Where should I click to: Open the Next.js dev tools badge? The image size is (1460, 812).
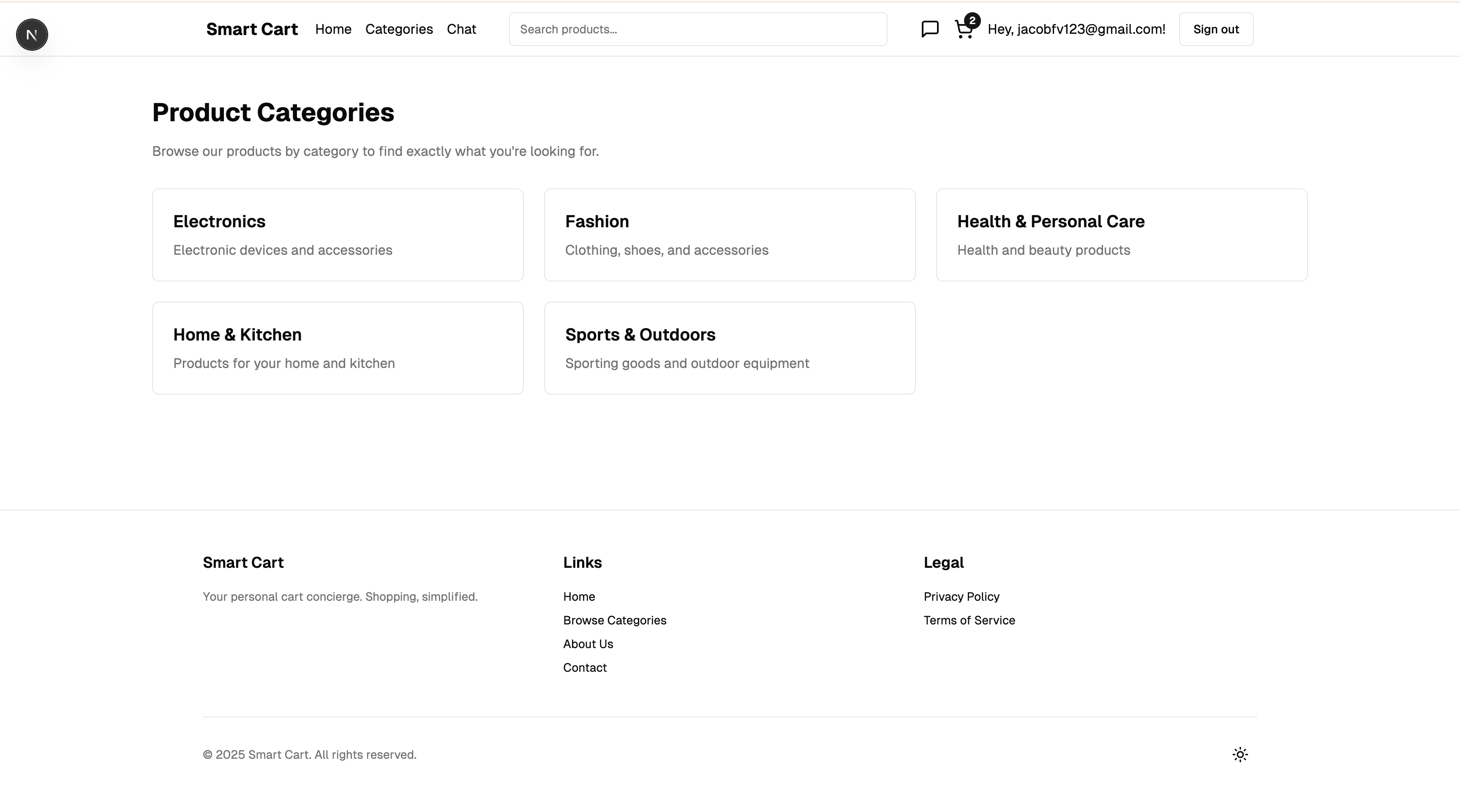coord(32,35)
